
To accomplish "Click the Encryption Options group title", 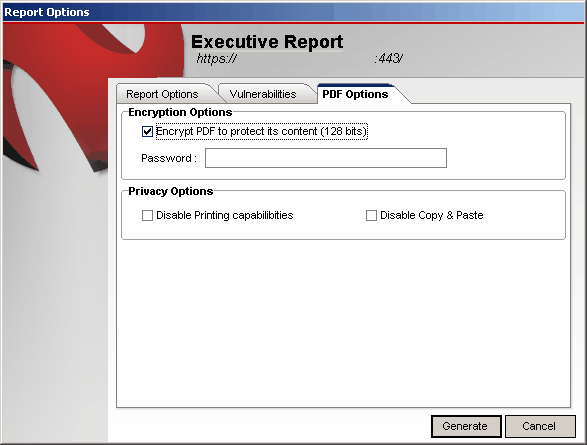I will [x=180, y=112].
